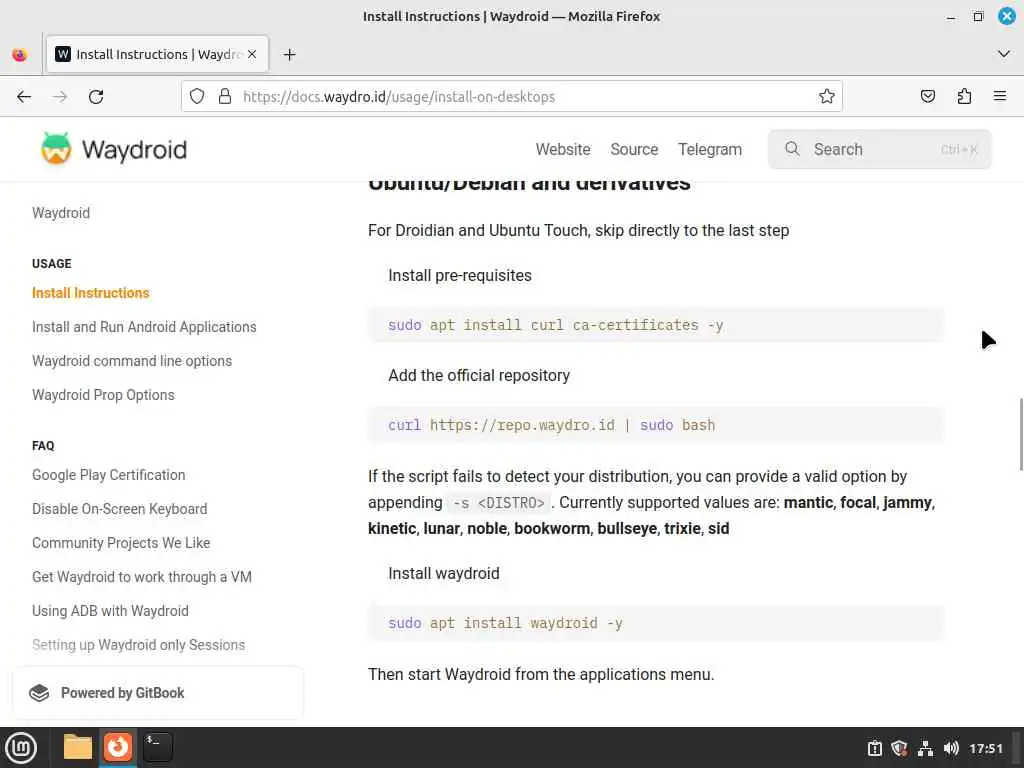Click the curl repo.waydro.id code block
This screenshot has width=1024, height=768.
pos(656,425)
